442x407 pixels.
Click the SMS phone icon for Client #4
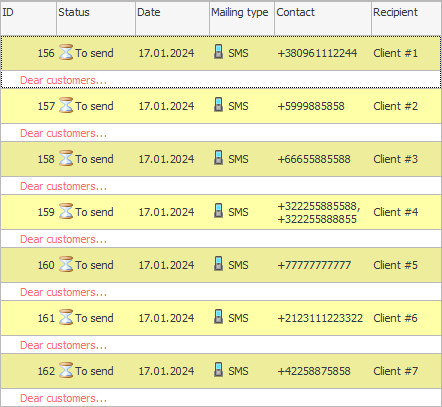click(x=218, y=211)
